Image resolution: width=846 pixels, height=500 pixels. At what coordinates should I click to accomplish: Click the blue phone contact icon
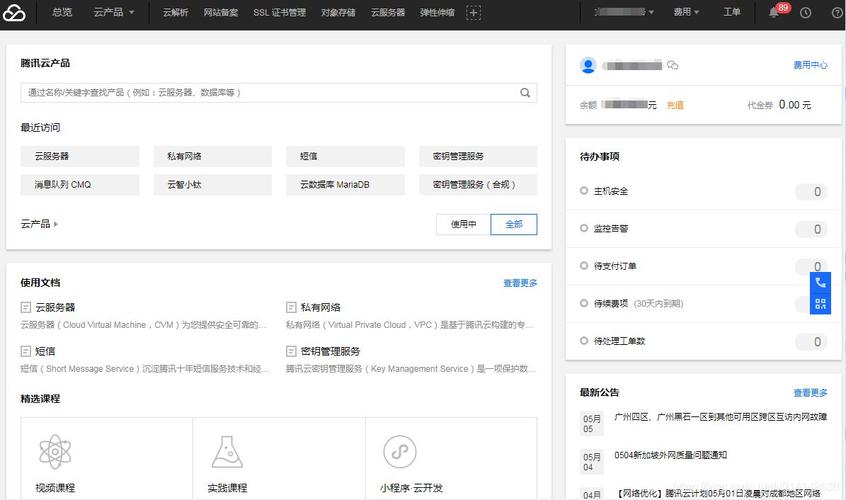[821, 283]
